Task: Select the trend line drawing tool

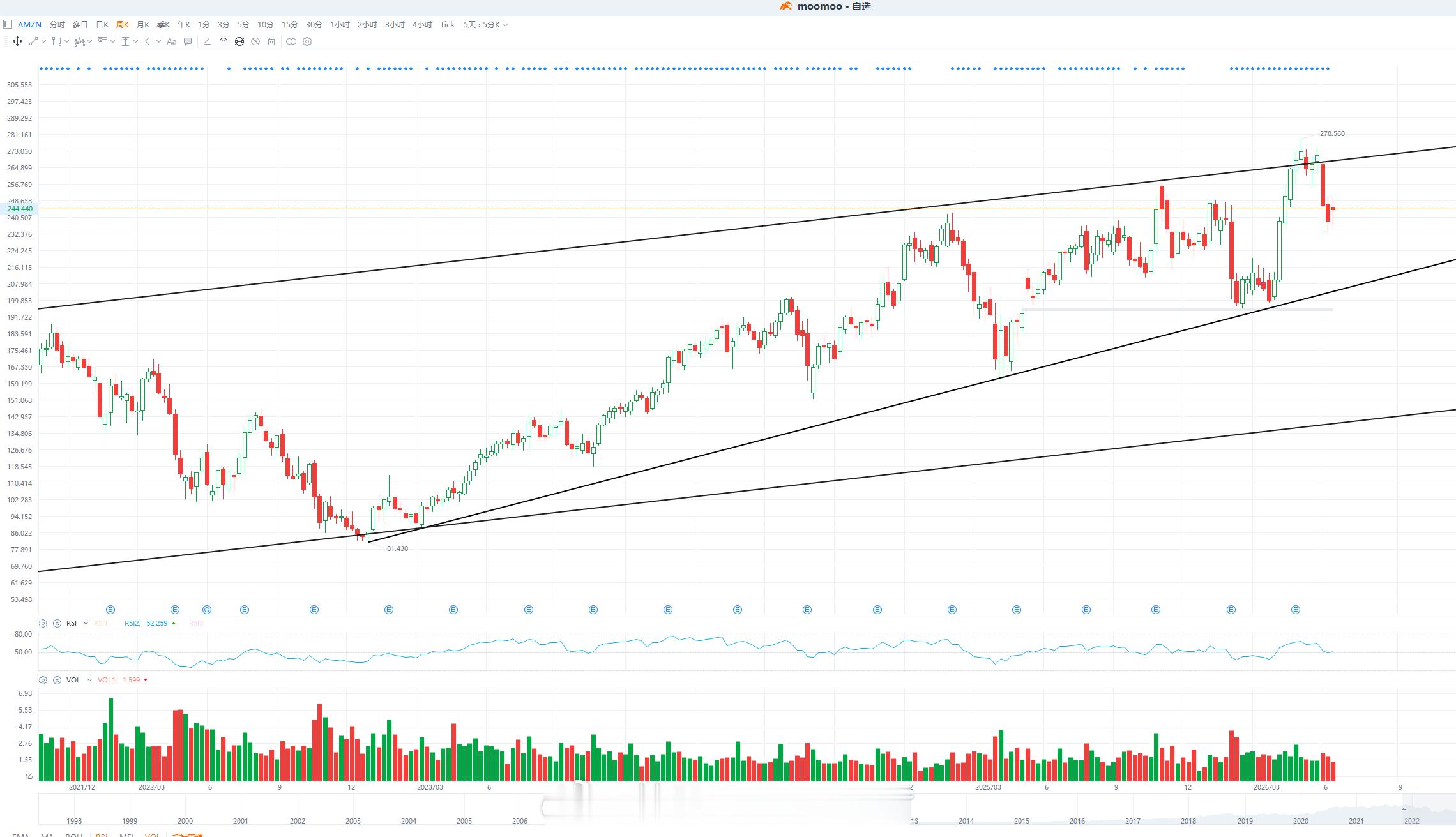Action: (34, 41)
